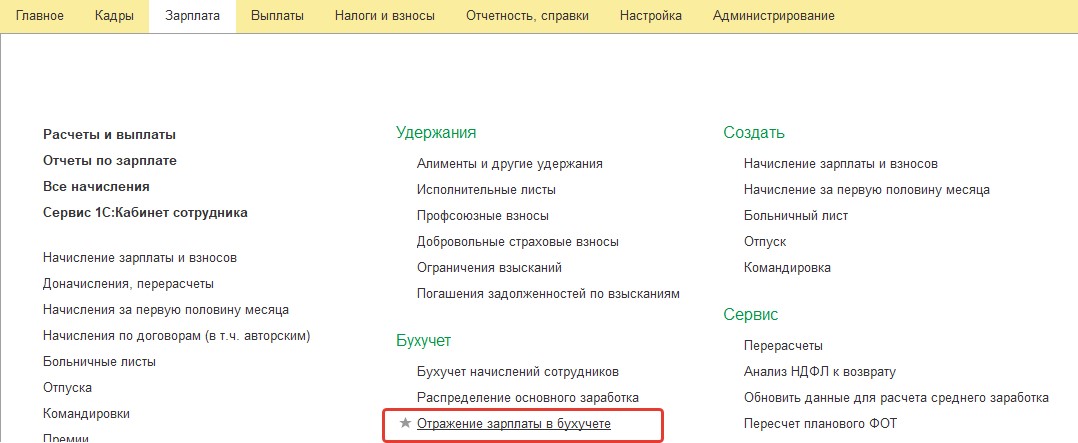The width and height of the screenshot is (1078, 443).
Task: Open the Выплаты section tab
Action: point(278,16)
